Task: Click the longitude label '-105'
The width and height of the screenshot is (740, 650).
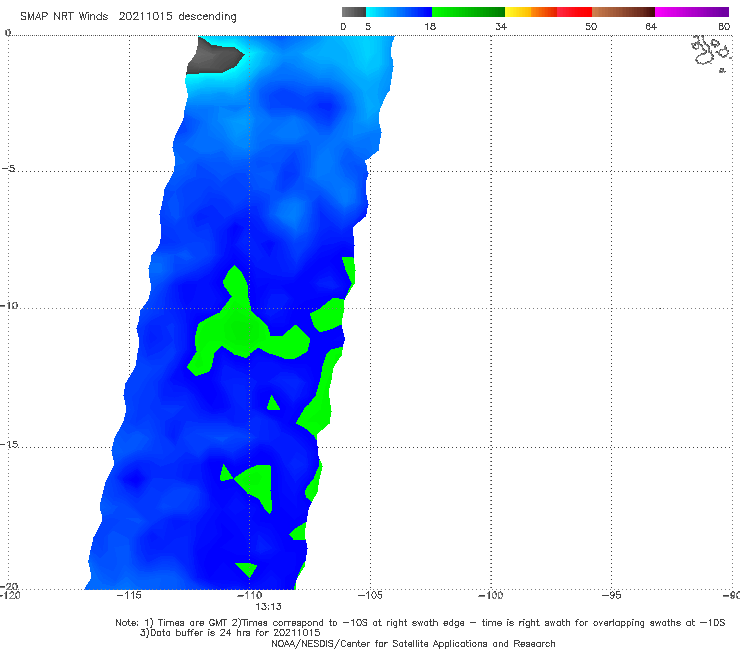Action: pyautogui.click(x=370, y=595)
